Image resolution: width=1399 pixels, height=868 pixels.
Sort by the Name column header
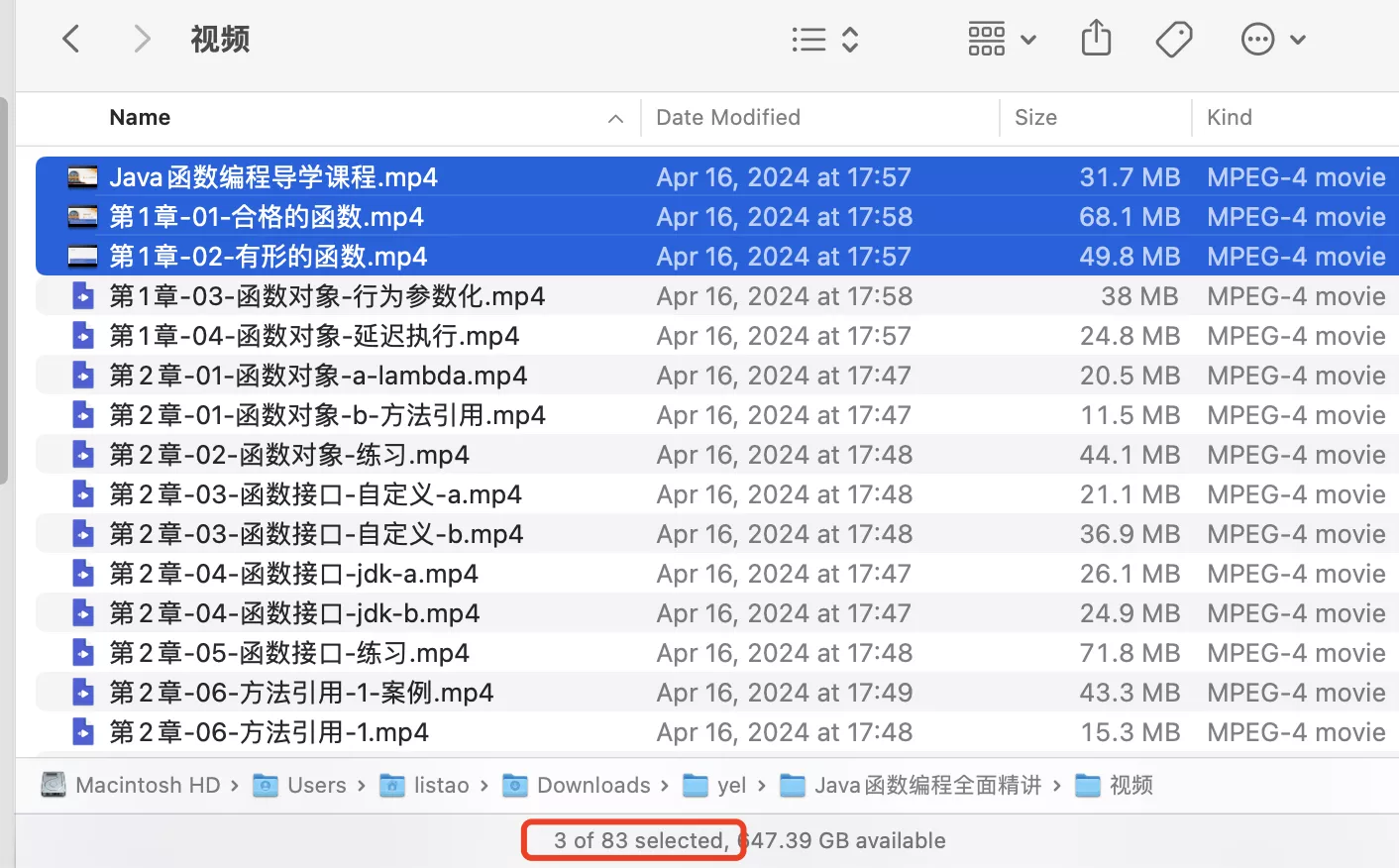[x=140, y=118]
